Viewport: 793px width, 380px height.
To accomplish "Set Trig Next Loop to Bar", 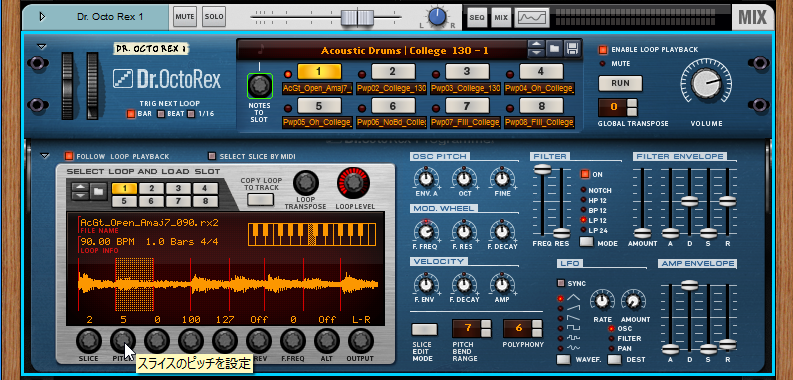I will pyautogui.click(x=131, y=114).
